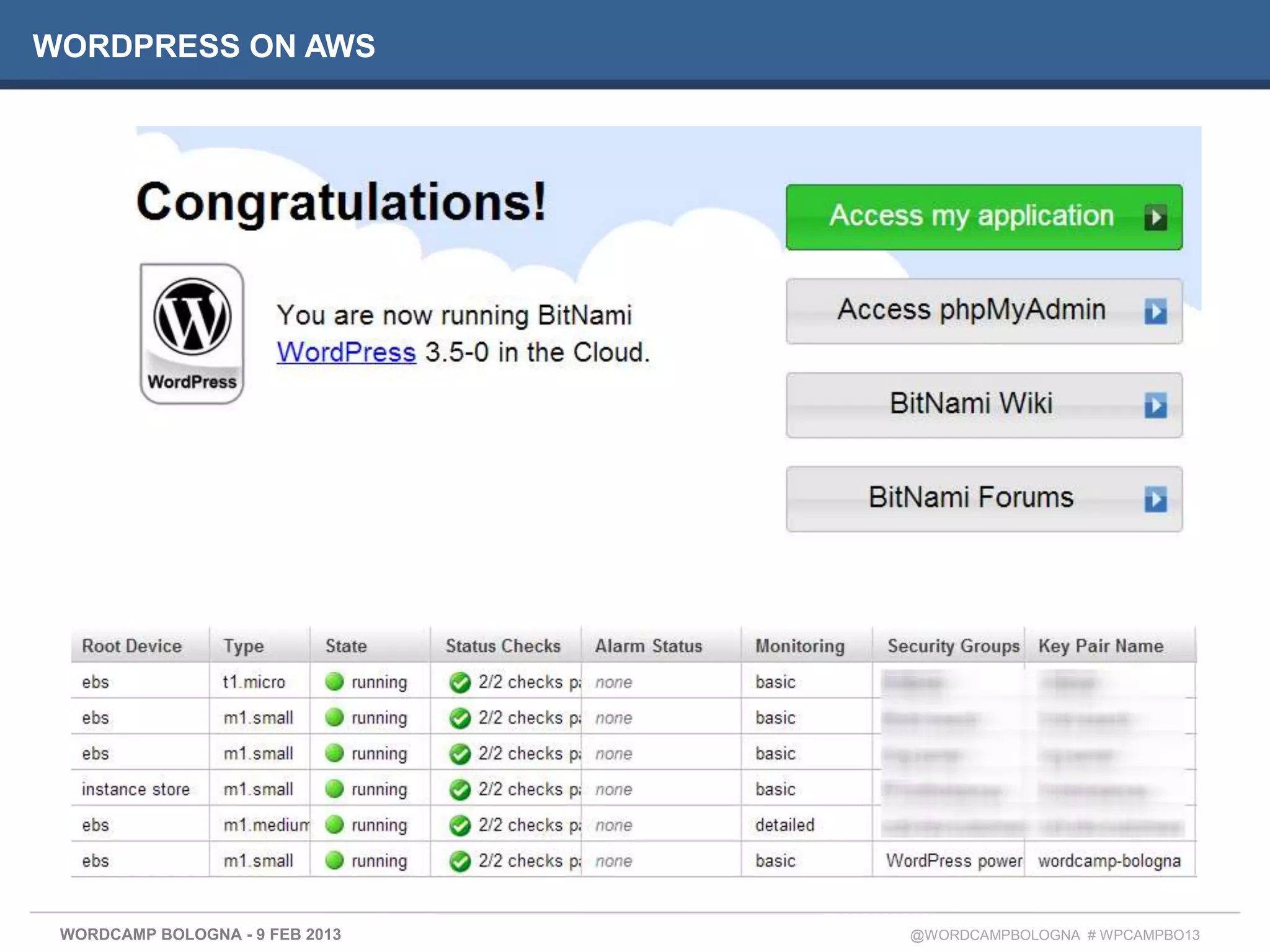Sort by the Root Device column header

tap(140, 645)
